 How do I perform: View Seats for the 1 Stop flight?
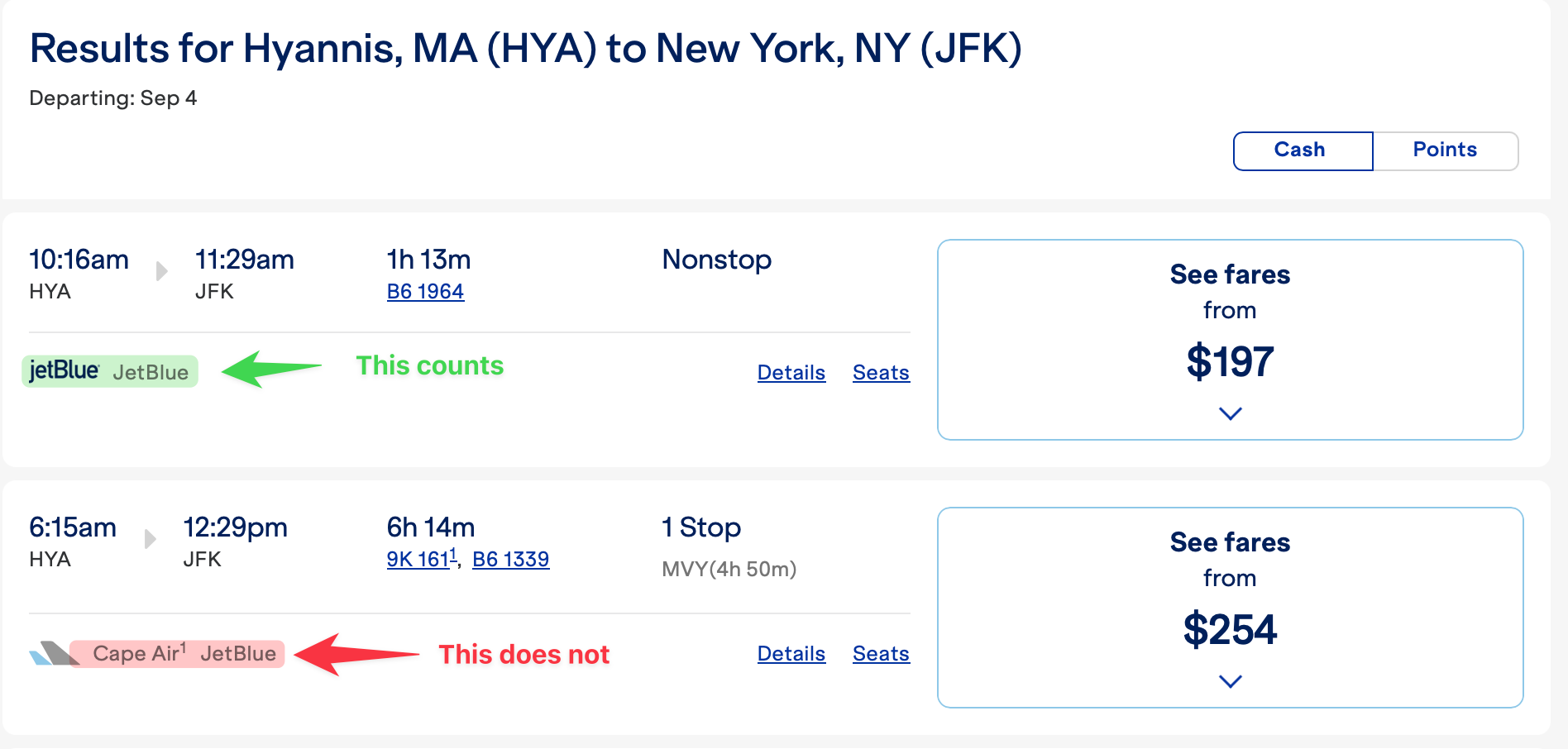[881, 654]
